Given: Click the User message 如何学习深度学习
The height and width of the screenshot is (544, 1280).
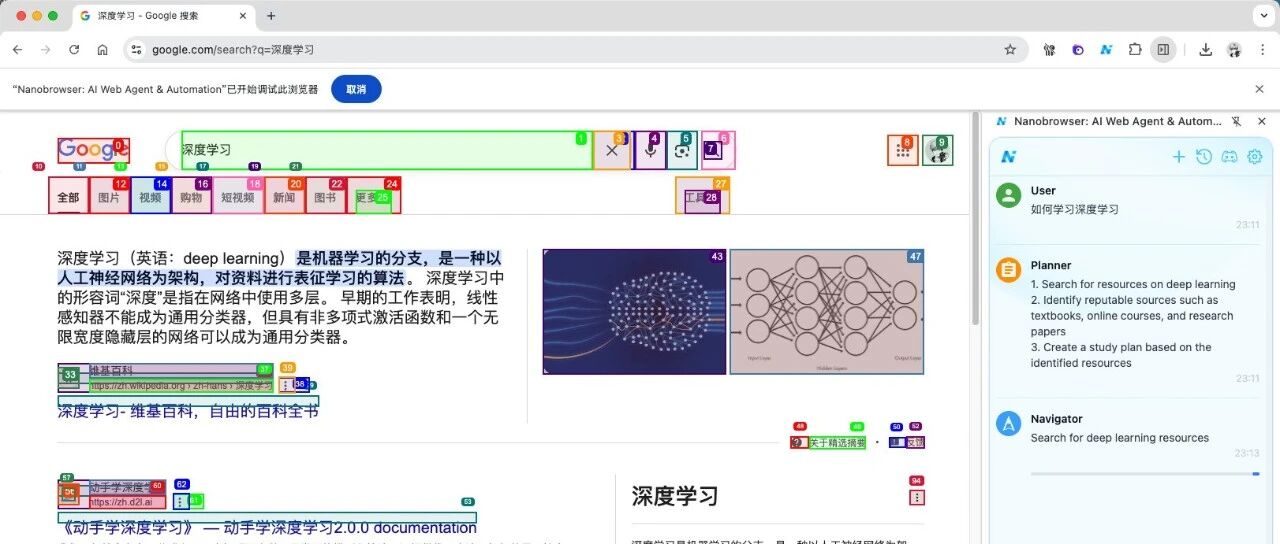Looking at the screenshot, I should pyautogui.click(x=1075, y=209).
